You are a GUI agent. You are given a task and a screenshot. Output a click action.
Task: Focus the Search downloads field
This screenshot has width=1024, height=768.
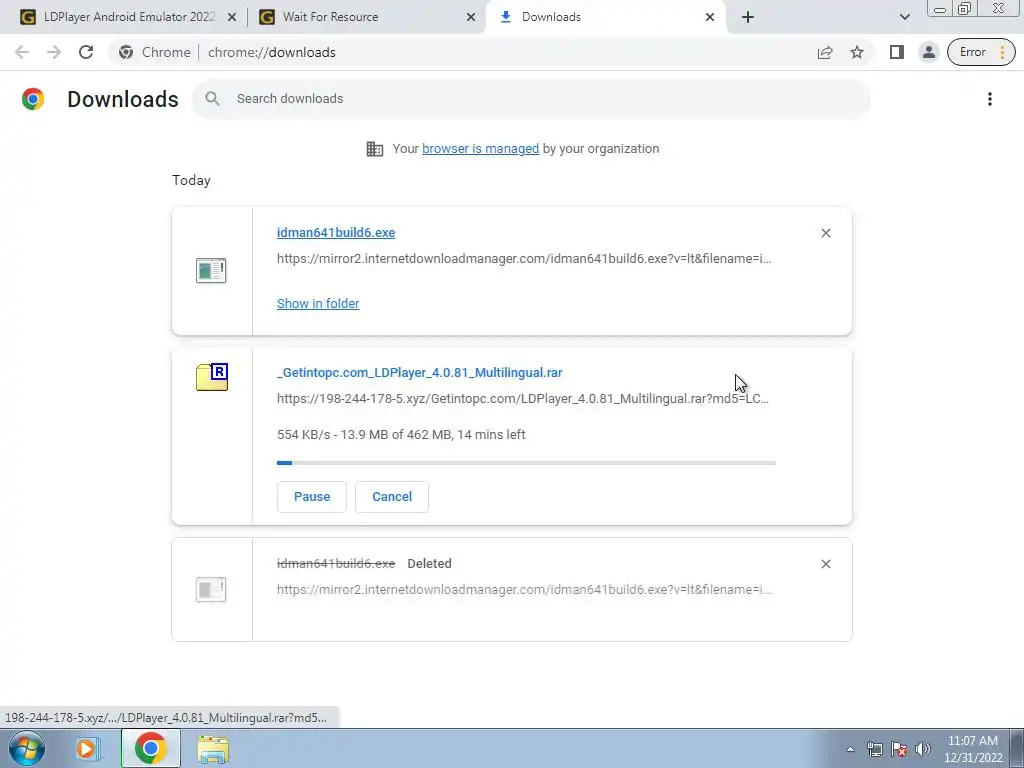tap(531, 99)
